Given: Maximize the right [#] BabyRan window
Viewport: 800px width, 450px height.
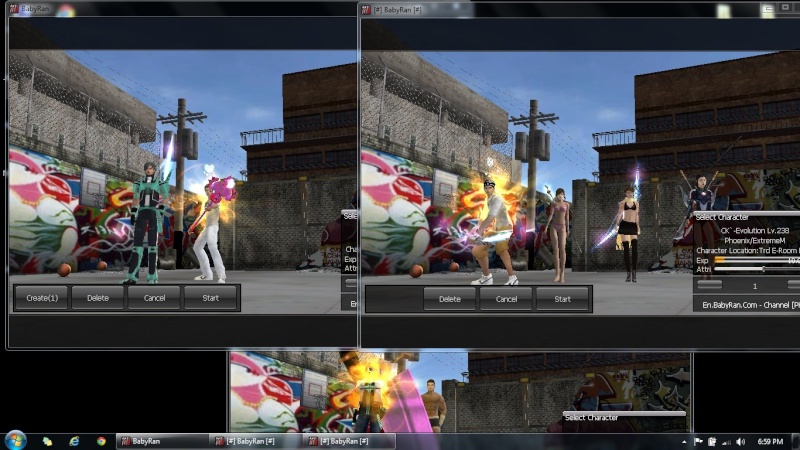Looking at the screenshot, I should click(785, 8).
